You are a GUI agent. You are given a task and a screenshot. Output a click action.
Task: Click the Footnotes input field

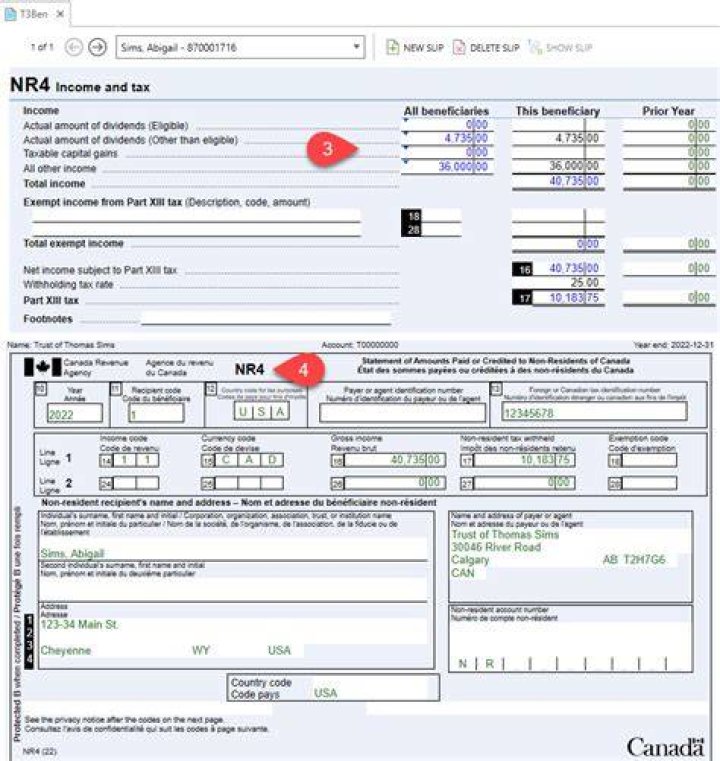pos(266,319)
